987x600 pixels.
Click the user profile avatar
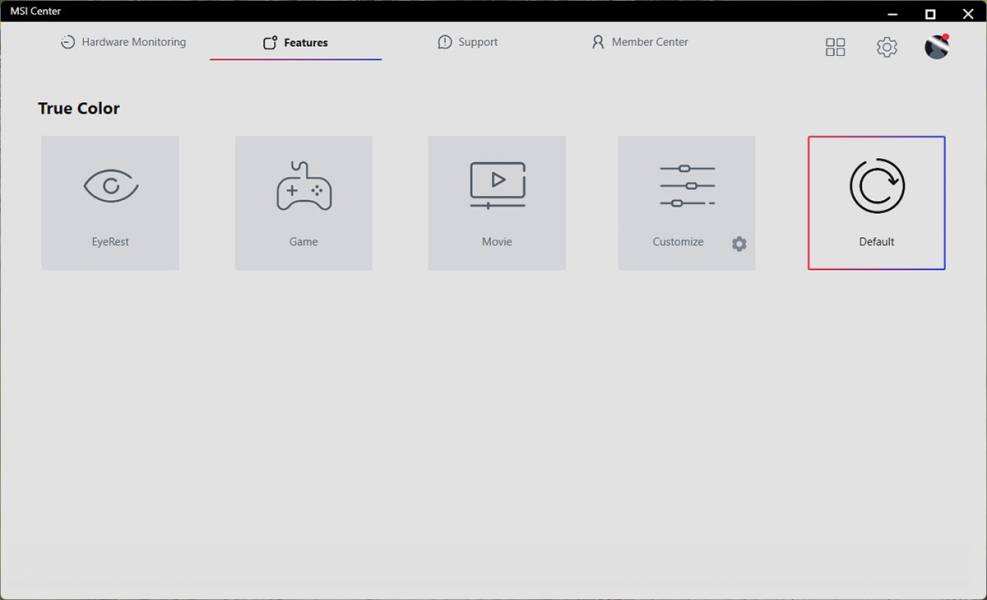[x=937, y=47]
